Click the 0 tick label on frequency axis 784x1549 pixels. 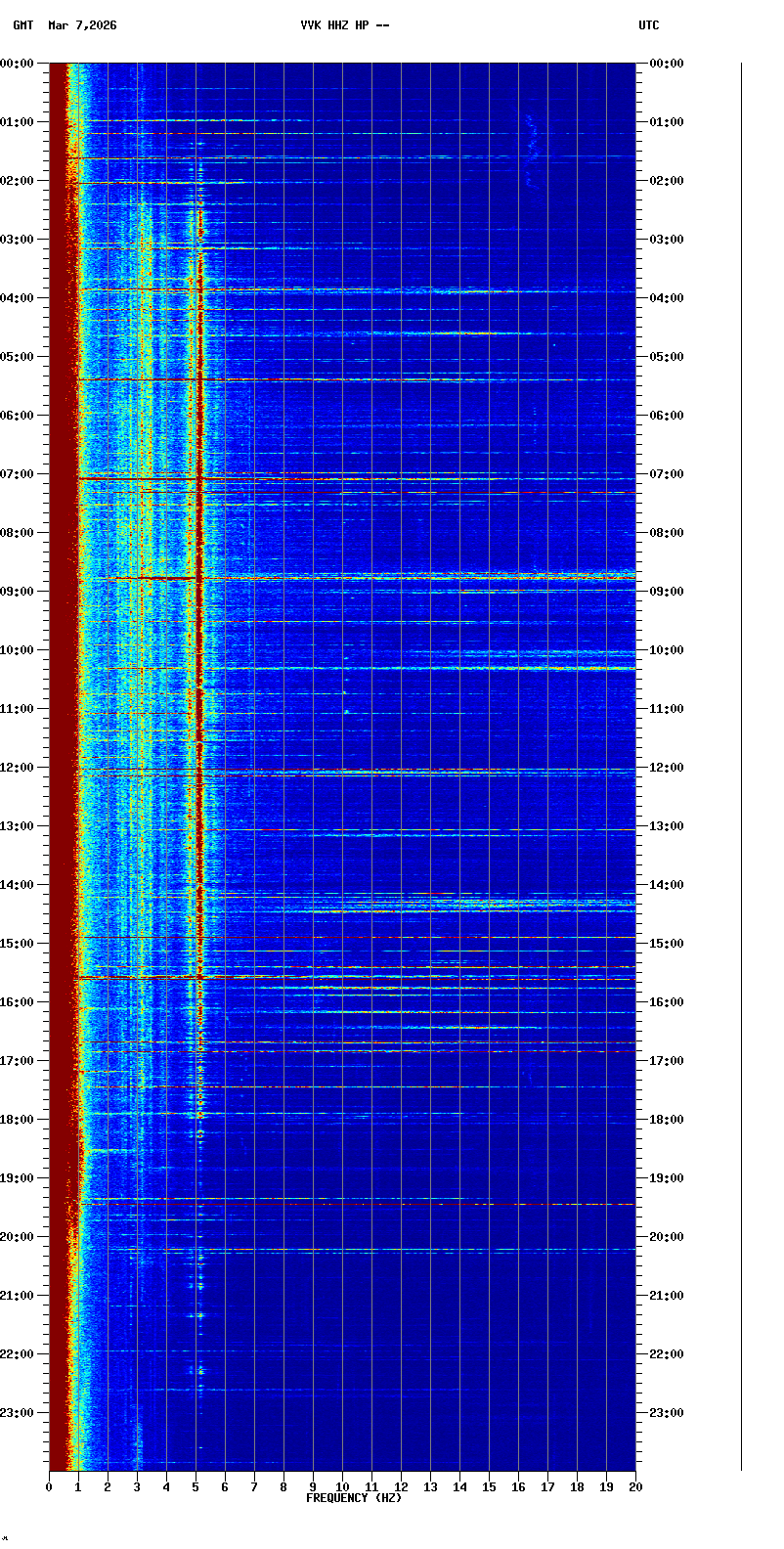[x=49, y=1487]
